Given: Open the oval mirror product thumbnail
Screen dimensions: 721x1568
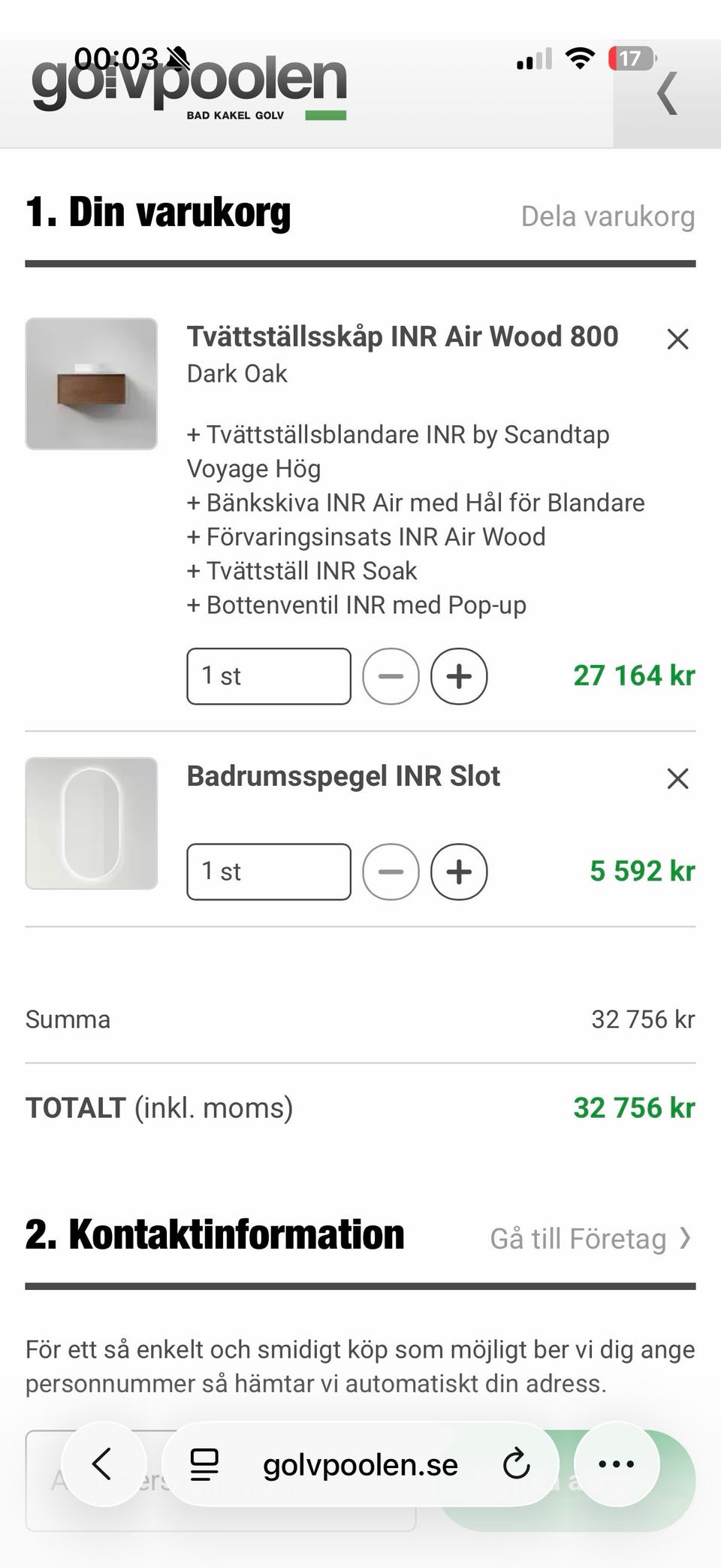Looking at the screenshot, I should [x=92, y=823].
